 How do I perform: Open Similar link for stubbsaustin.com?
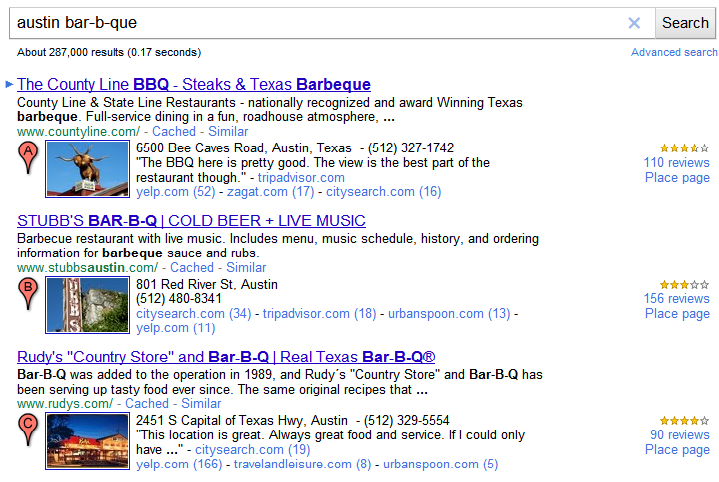(x=246, y=267)
